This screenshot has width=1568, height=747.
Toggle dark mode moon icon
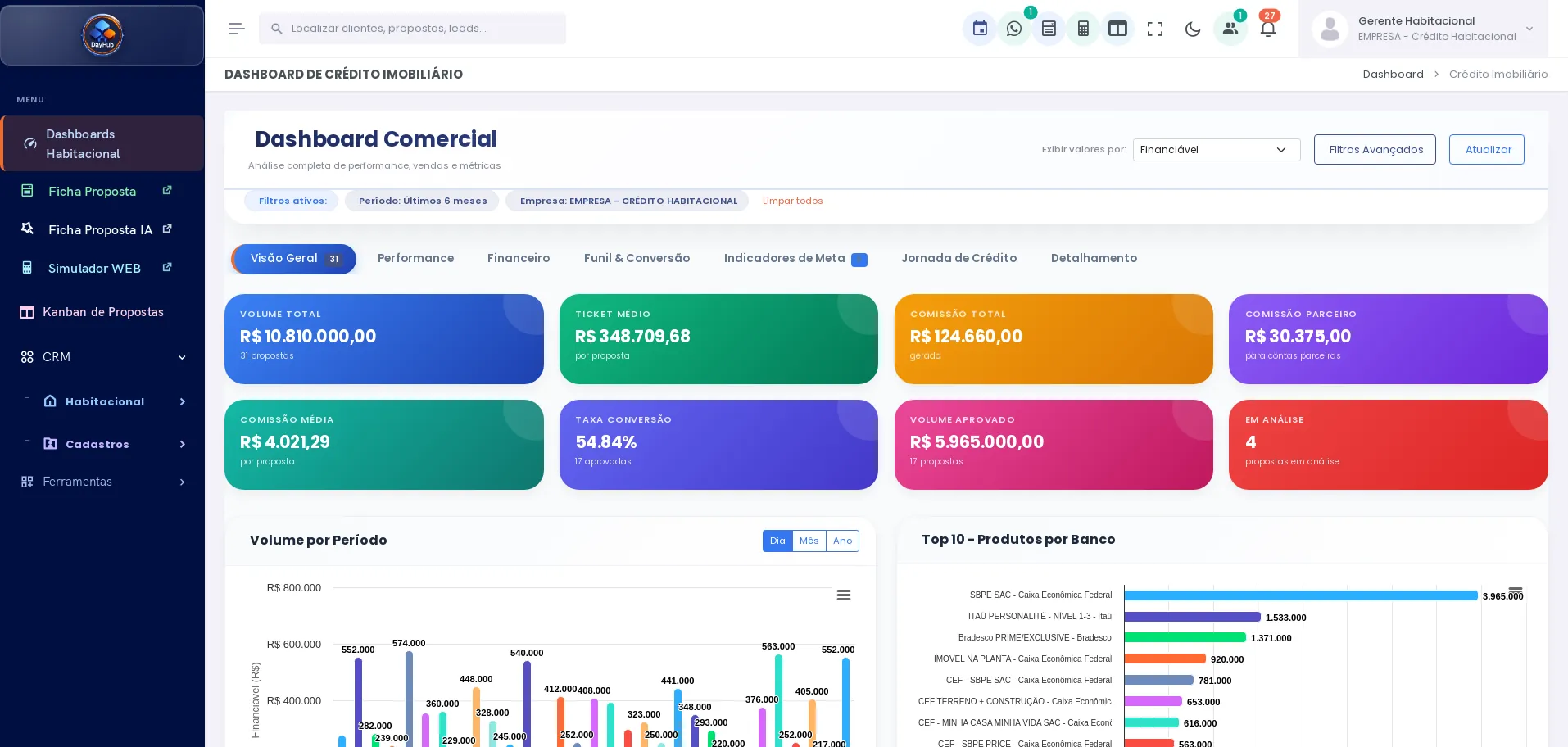pos(1193,29)
